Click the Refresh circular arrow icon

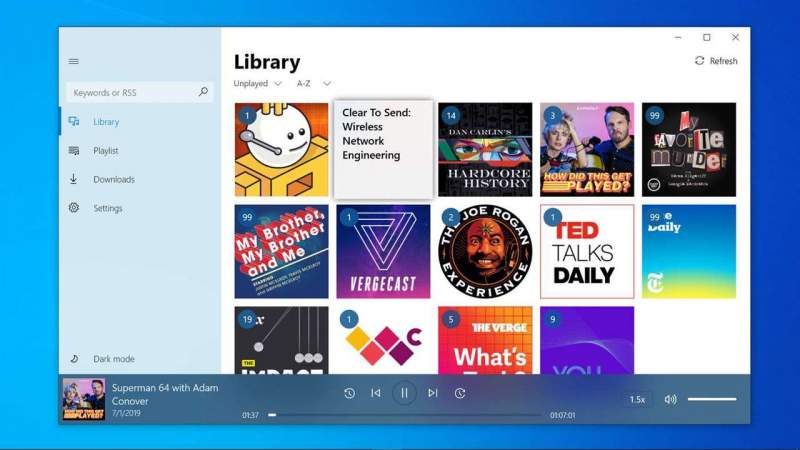click(699, 61)
